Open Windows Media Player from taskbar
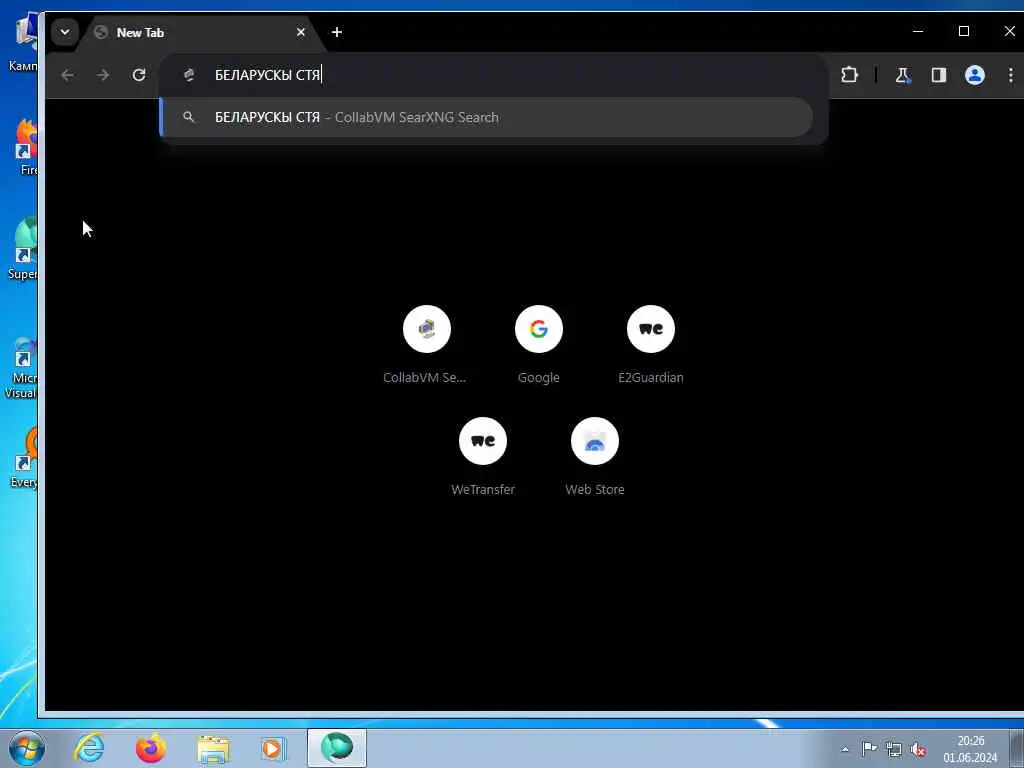Screen dimensions: 1024x768 pyautogui.click(x=274, y=749)
